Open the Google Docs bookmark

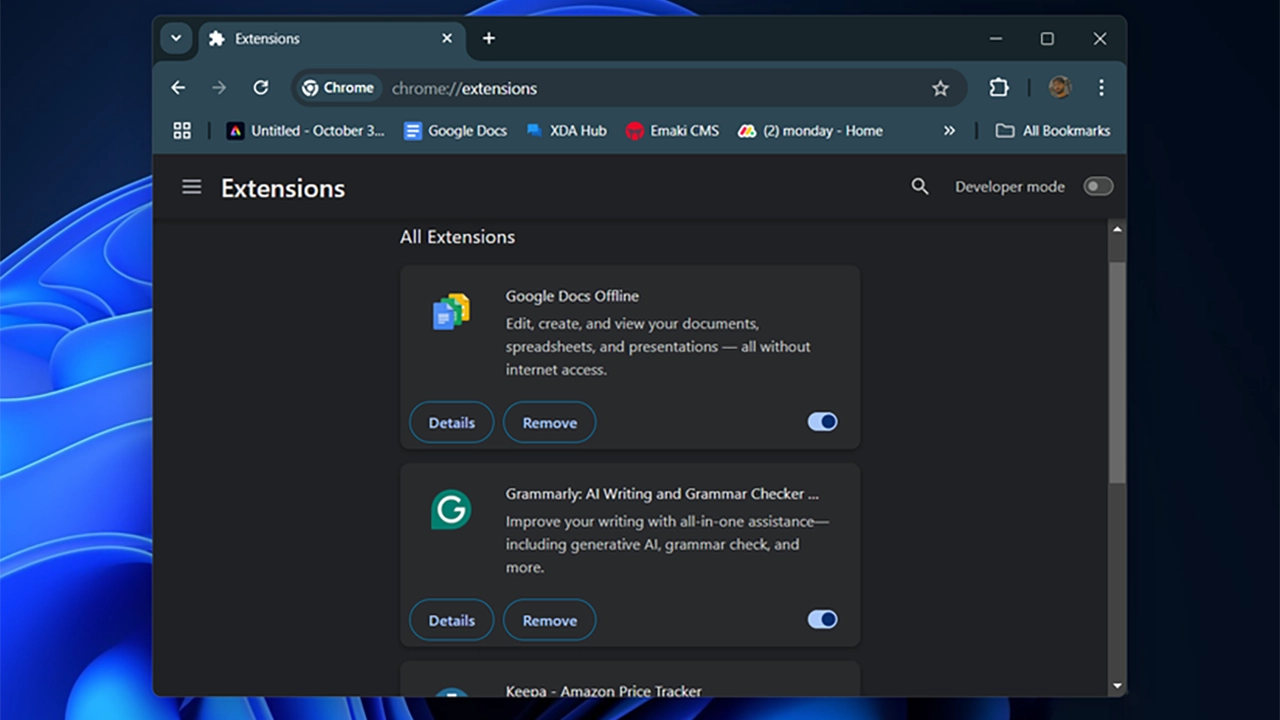point(455,131)
